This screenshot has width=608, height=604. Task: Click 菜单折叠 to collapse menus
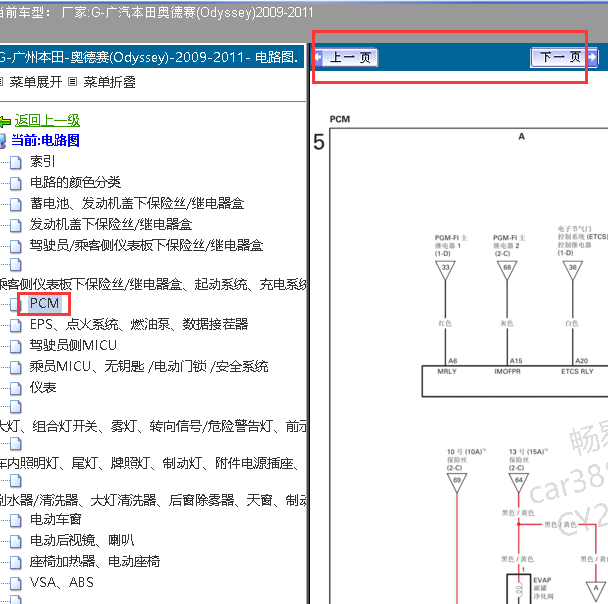(109, 82)
